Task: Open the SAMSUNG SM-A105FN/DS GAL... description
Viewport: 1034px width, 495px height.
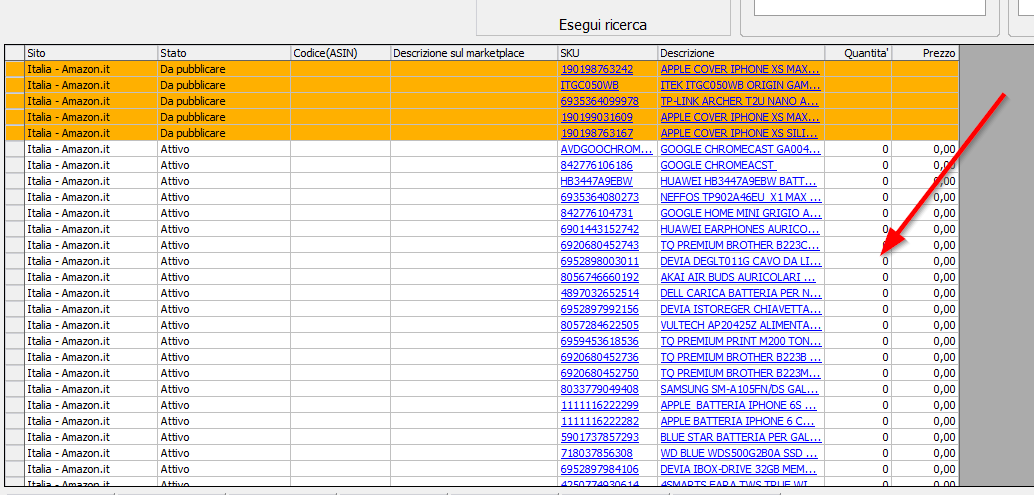Action: point(741,389)
